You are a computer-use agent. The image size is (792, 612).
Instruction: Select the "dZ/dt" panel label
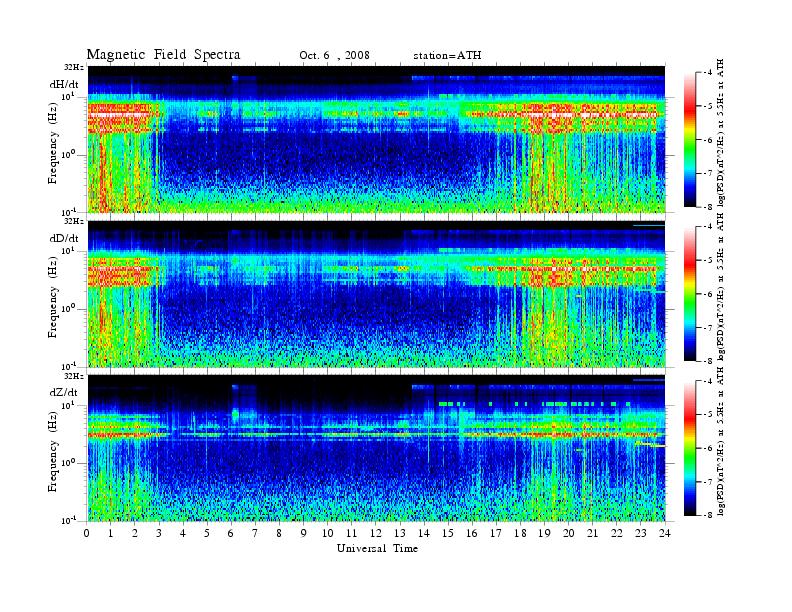(x=64, y=392)
